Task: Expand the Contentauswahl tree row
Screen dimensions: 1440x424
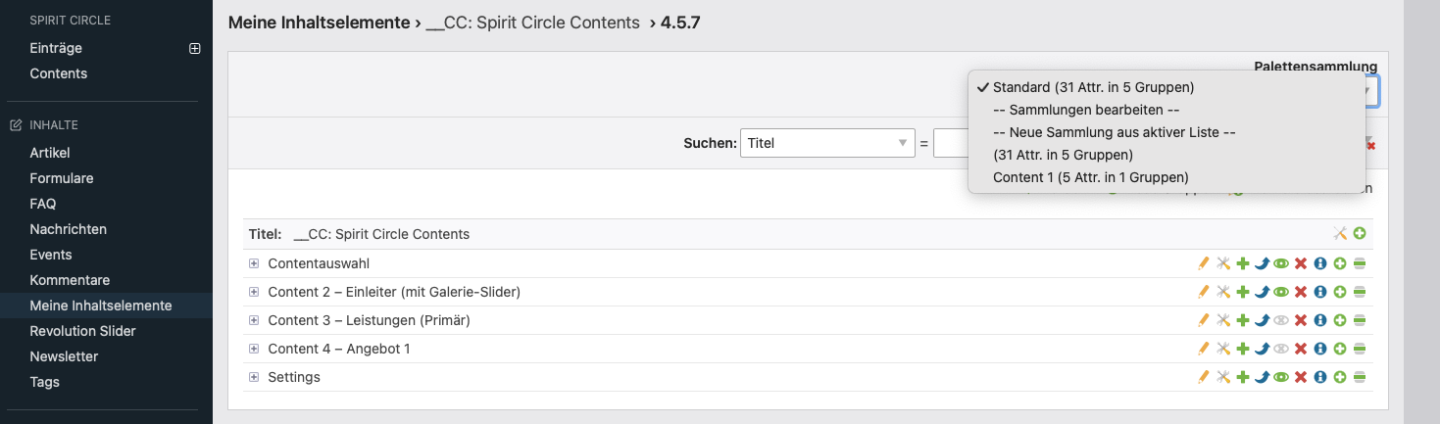Action: coord(254,264)
